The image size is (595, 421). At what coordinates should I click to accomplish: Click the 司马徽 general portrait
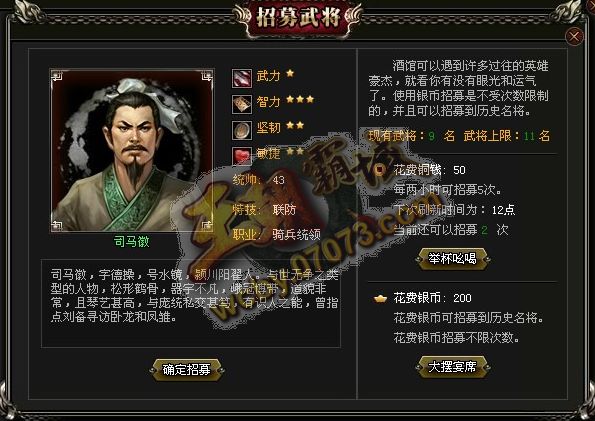pyautogui.click(x=132, y=151)
